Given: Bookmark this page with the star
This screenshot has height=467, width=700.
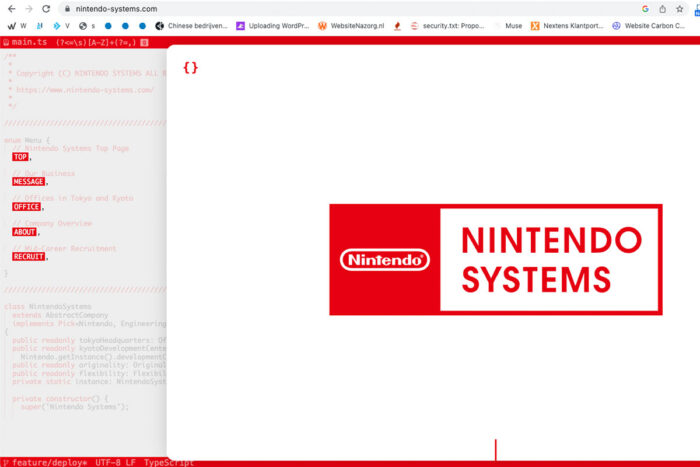Looking at the screenshot, I should (679, 8).
